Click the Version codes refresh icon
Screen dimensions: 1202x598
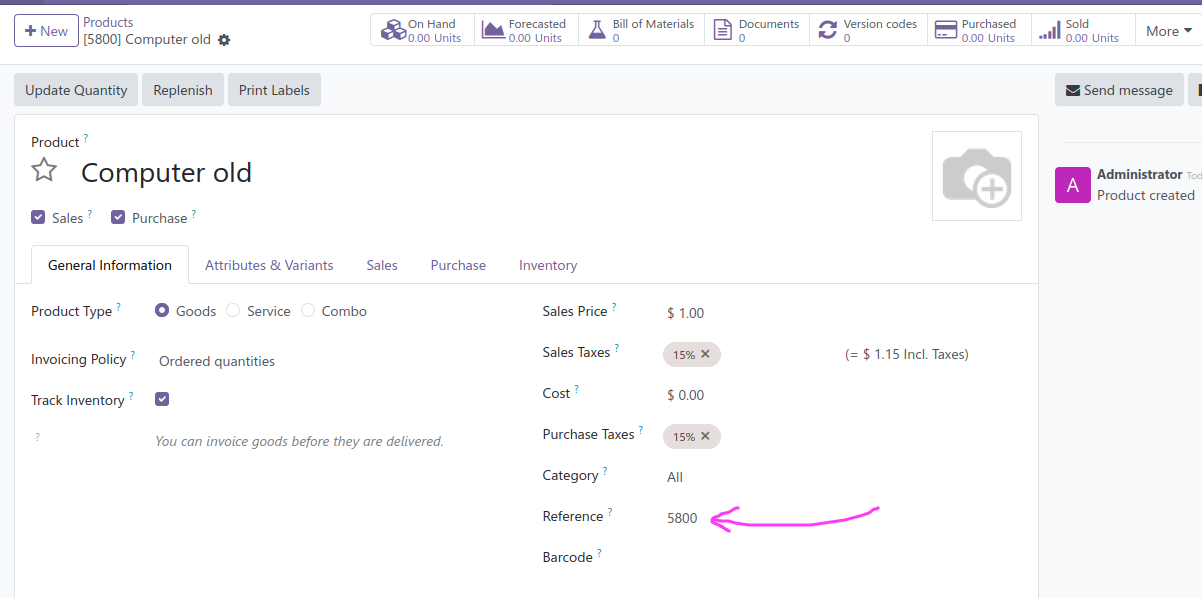point(827,30)
